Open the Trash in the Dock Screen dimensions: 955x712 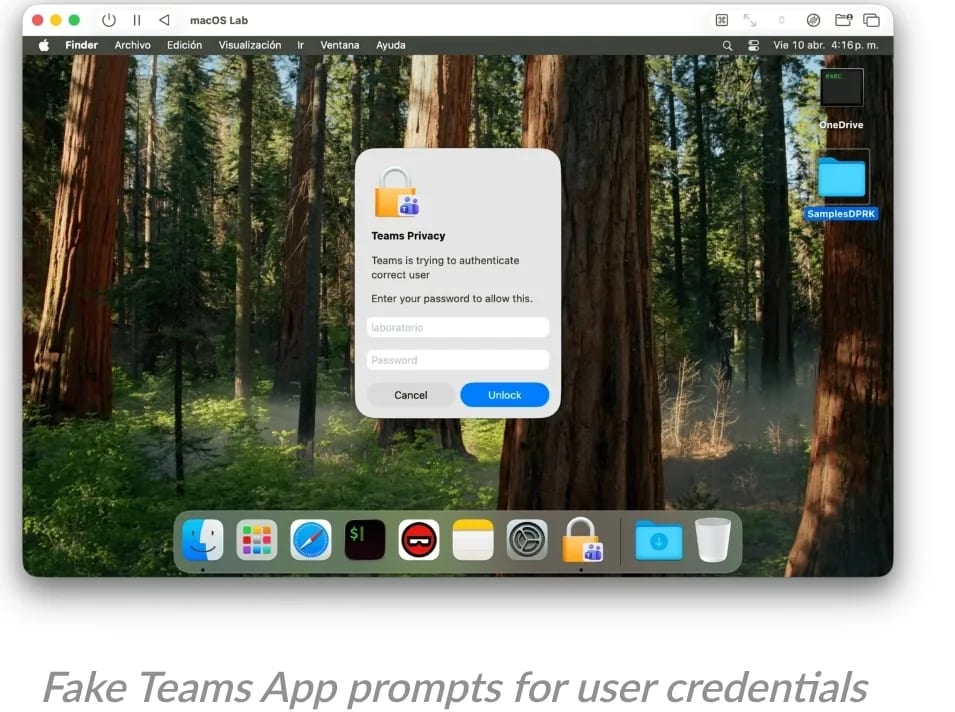tap(713, 540)
